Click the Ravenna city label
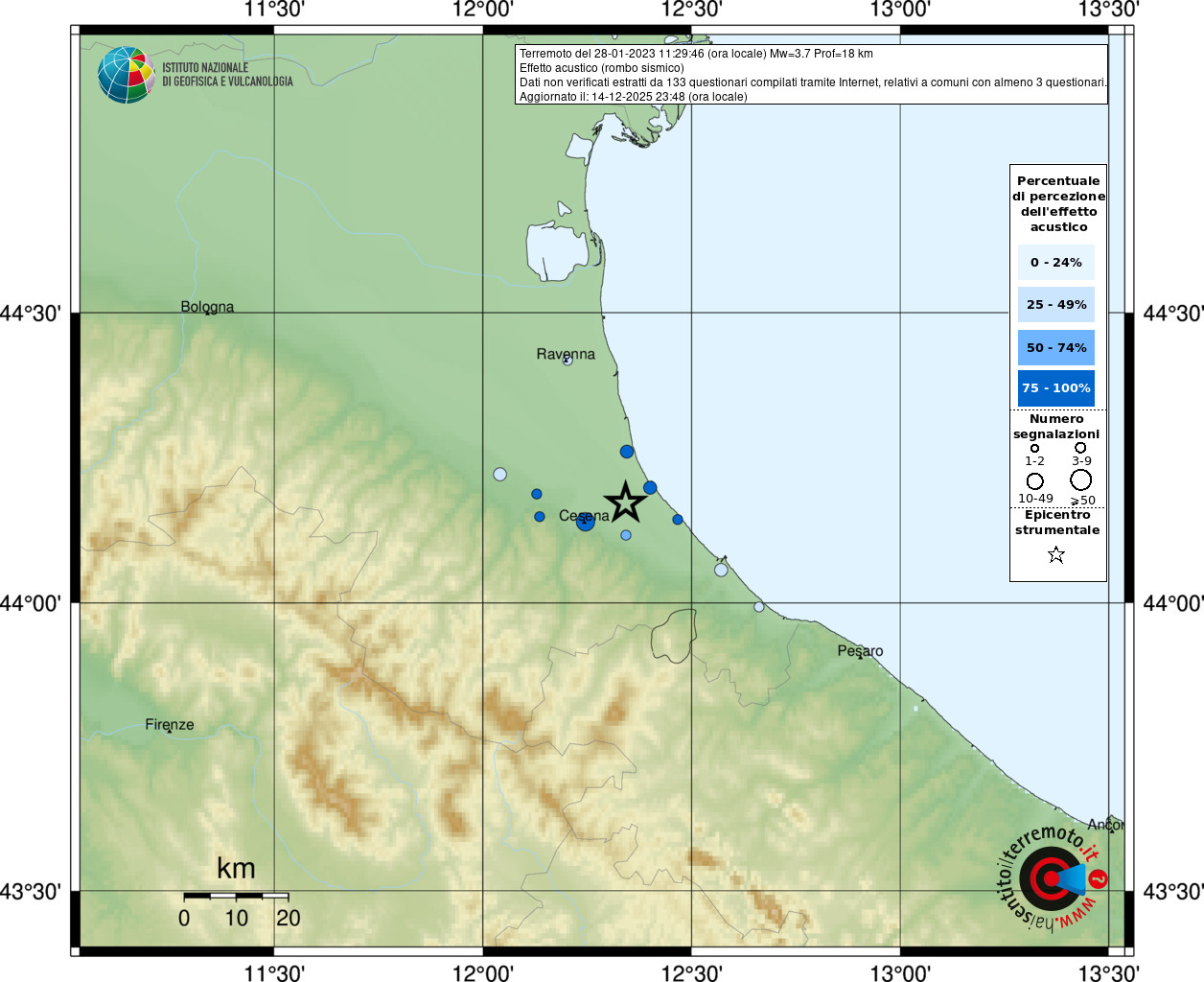The height and width of the screenshot is (982, 1204). pyautogui.click(x=566, y=354)
